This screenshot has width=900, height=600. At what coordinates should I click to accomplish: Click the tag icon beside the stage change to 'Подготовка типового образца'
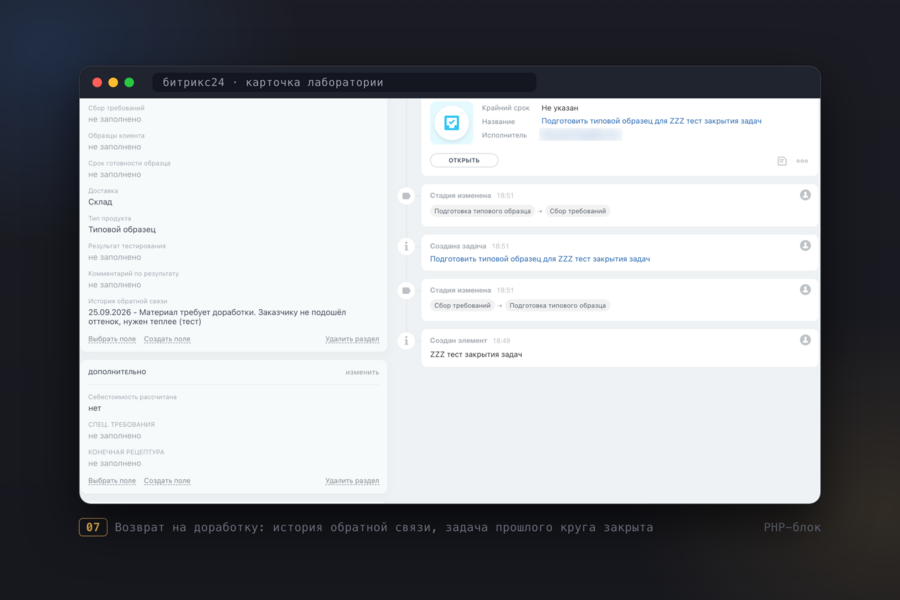[406, 291]
